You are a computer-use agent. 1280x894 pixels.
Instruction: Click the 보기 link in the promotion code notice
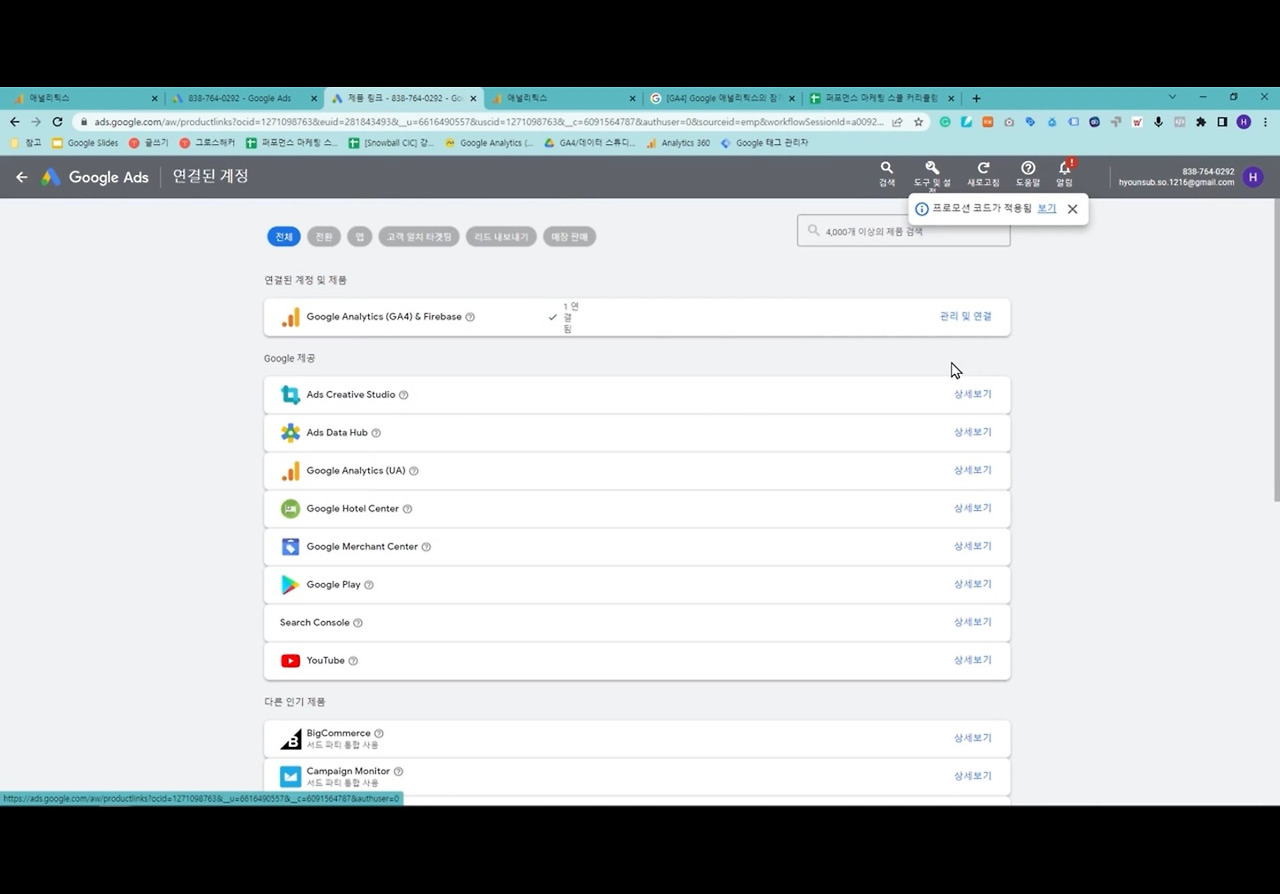[1046, 209]
